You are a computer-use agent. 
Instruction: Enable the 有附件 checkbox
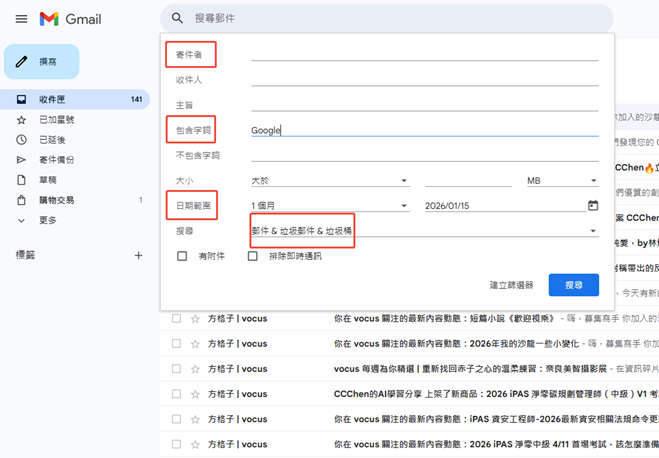[182, 256]
